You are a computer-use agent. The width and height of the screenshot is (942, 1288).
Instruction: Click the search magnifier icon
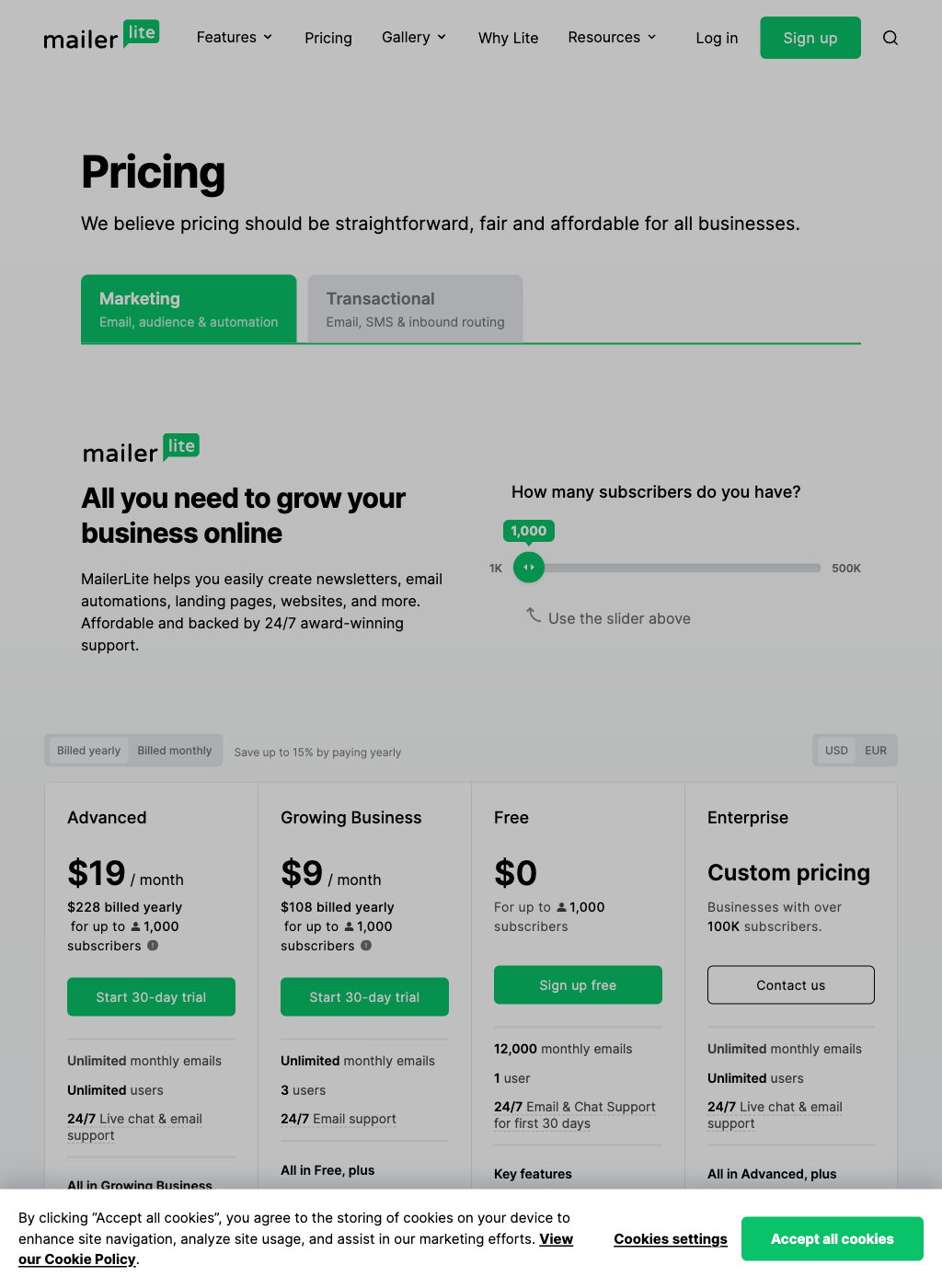pyautogui.click(x=890, y=38)
